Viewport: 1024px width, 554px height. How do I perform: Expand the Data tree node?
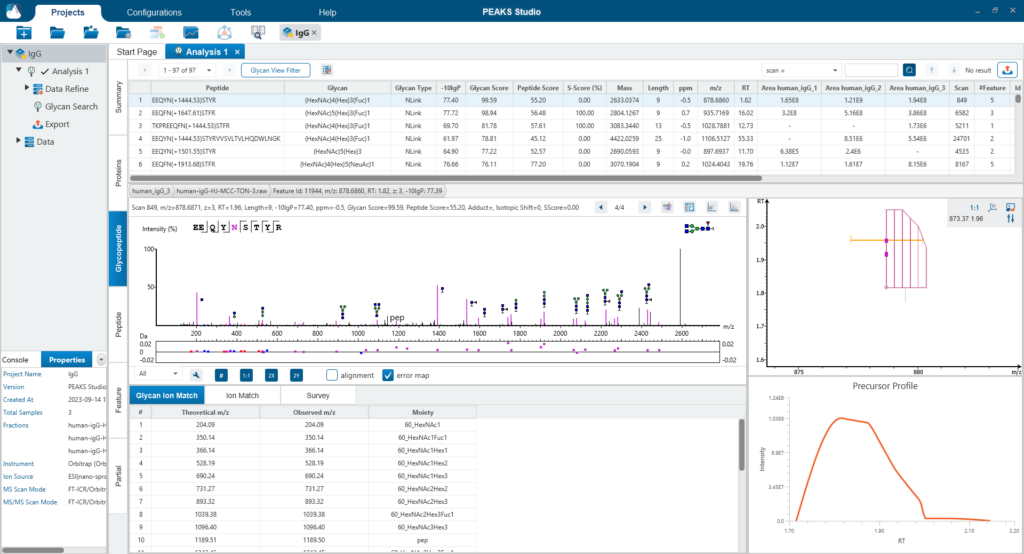tap(18, 140)
